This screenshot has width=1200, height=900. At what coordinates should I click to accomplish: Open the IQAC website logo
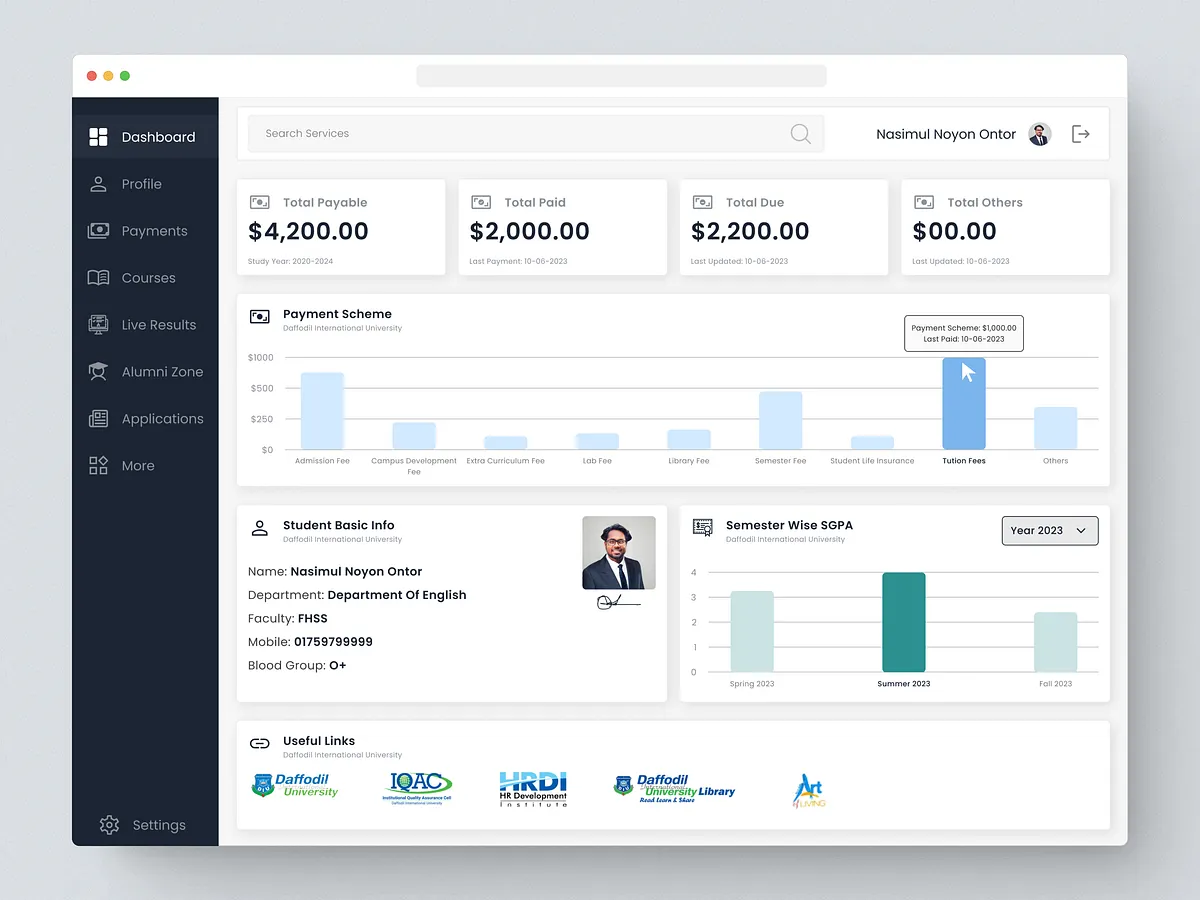pyautogui.click(x=417, y=786)
